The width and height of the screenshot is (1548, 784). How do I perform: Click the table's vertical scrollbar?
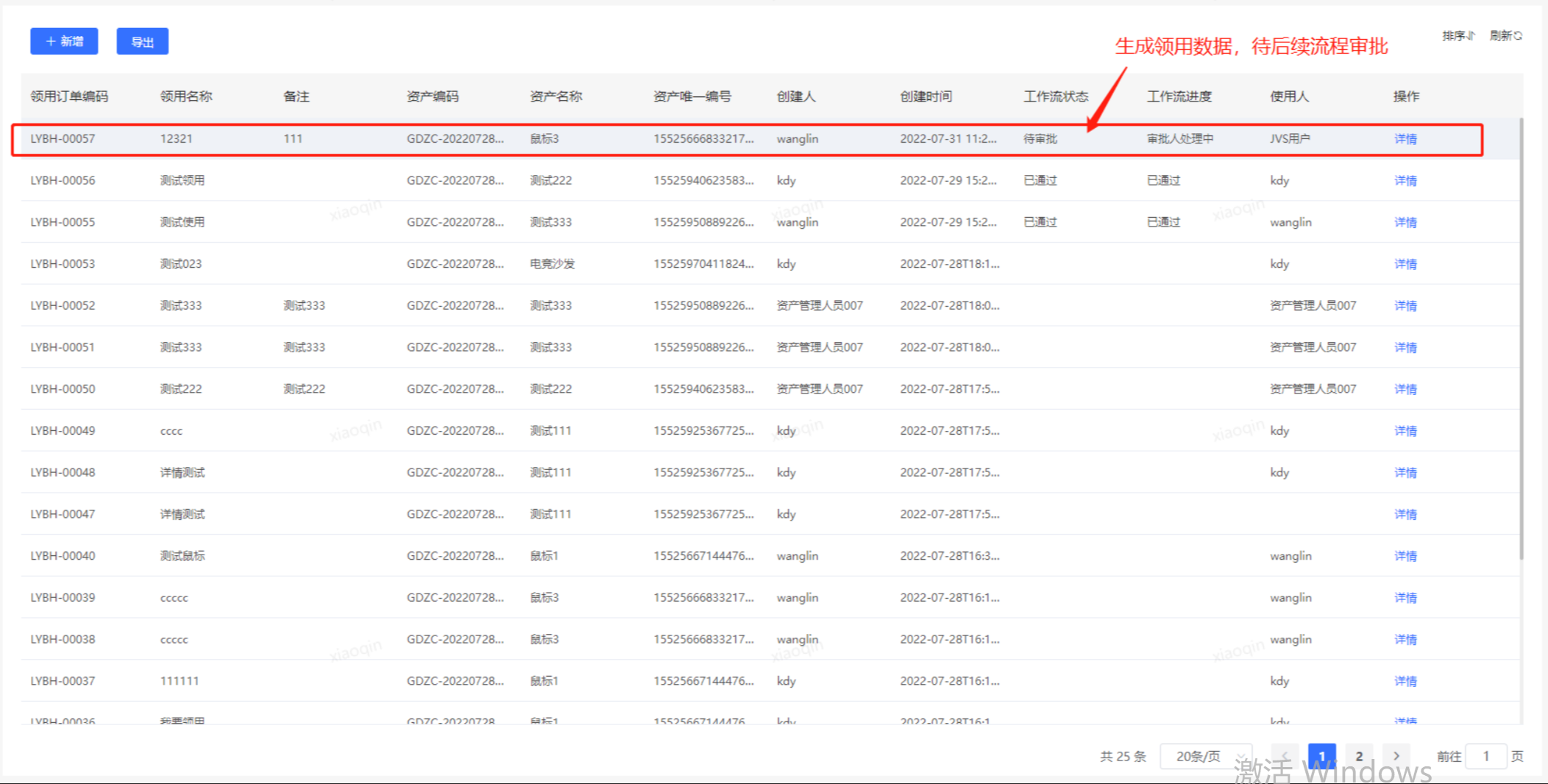[x=1521, y=338]
